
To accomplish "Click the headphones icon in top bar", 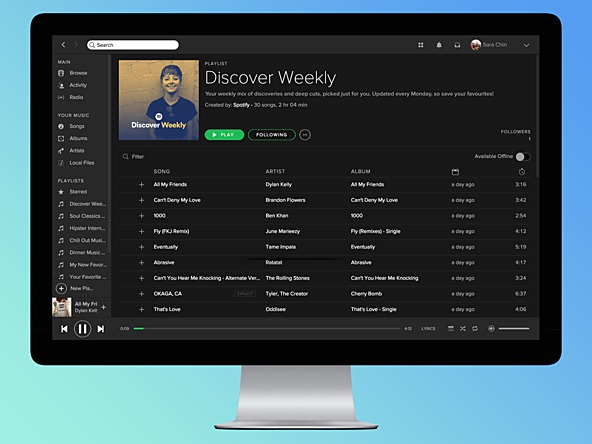I will tap(457, 45).
